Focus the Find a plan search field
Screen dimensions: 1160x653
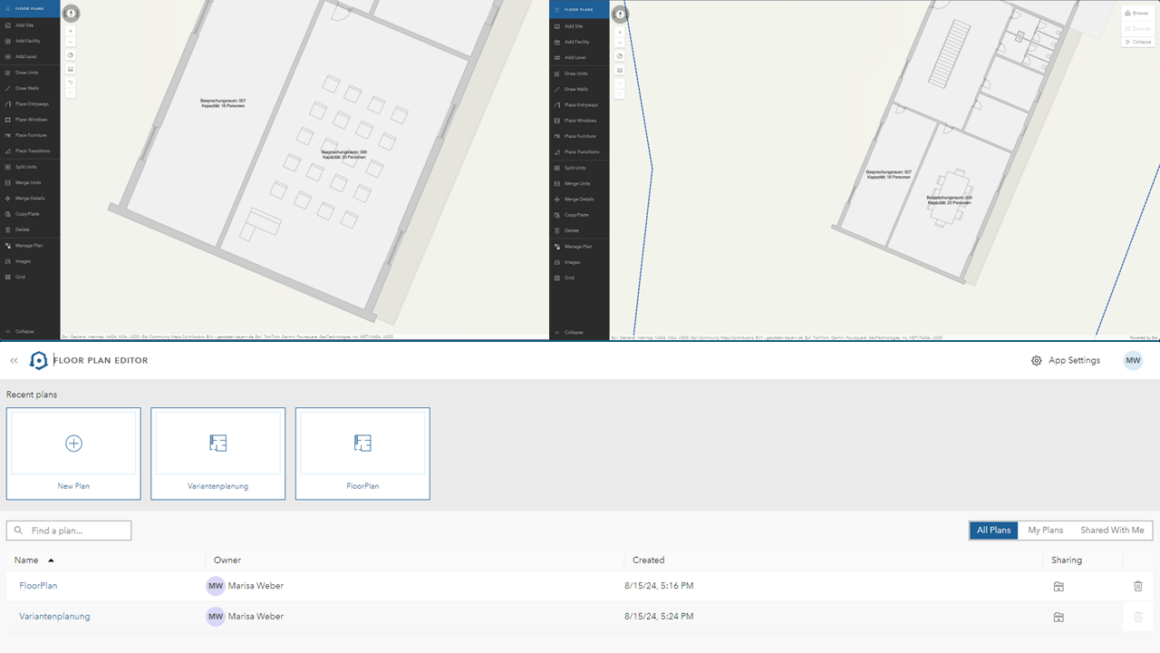click(x=69, y=530)
